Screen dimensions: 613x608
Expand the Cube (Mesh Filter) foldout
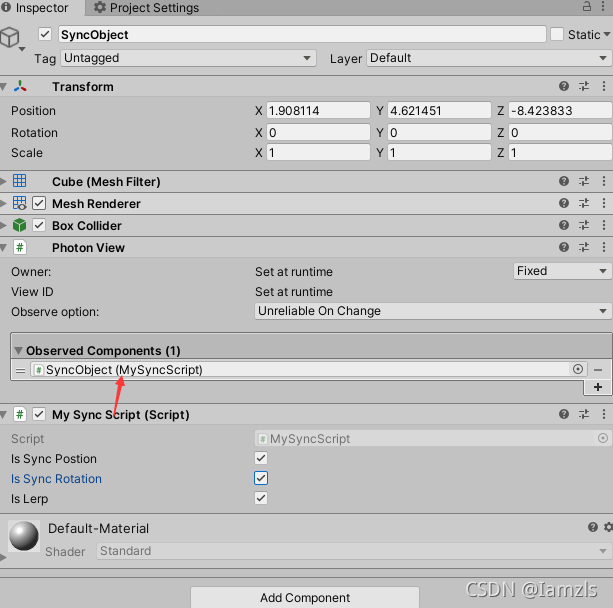3,181
